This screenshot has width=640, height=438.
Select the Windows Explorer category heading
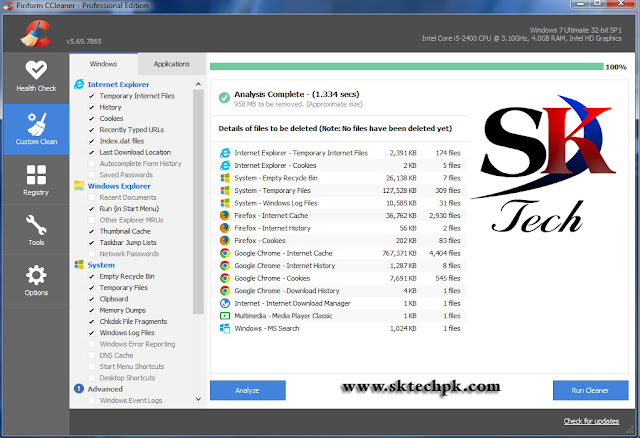coord(119,186)
